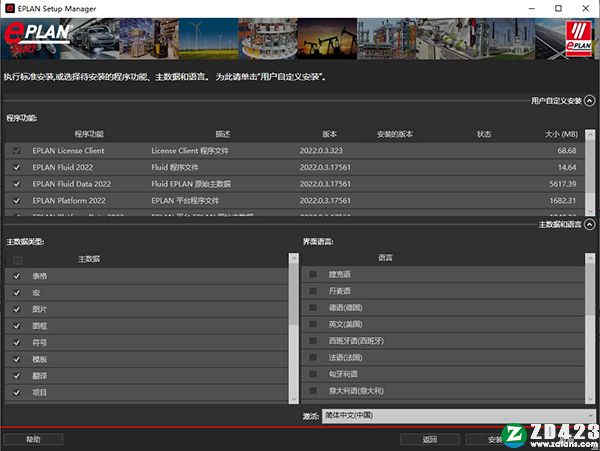The image size is (600, 451).
Task: Click the 主数据 column header label
Action: (89, 259)
